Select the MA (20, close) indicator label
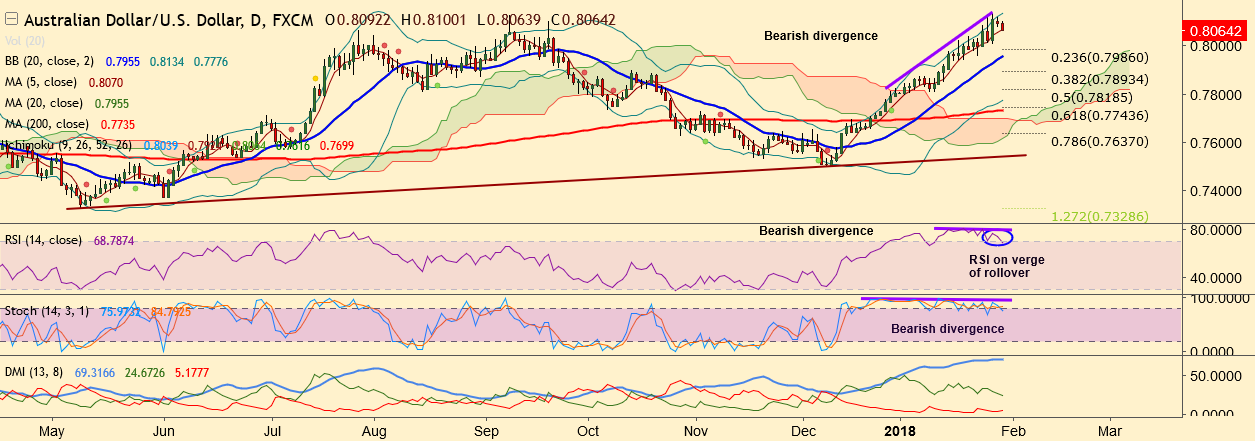The image size is (1255, 441). (x=46, y=102)
